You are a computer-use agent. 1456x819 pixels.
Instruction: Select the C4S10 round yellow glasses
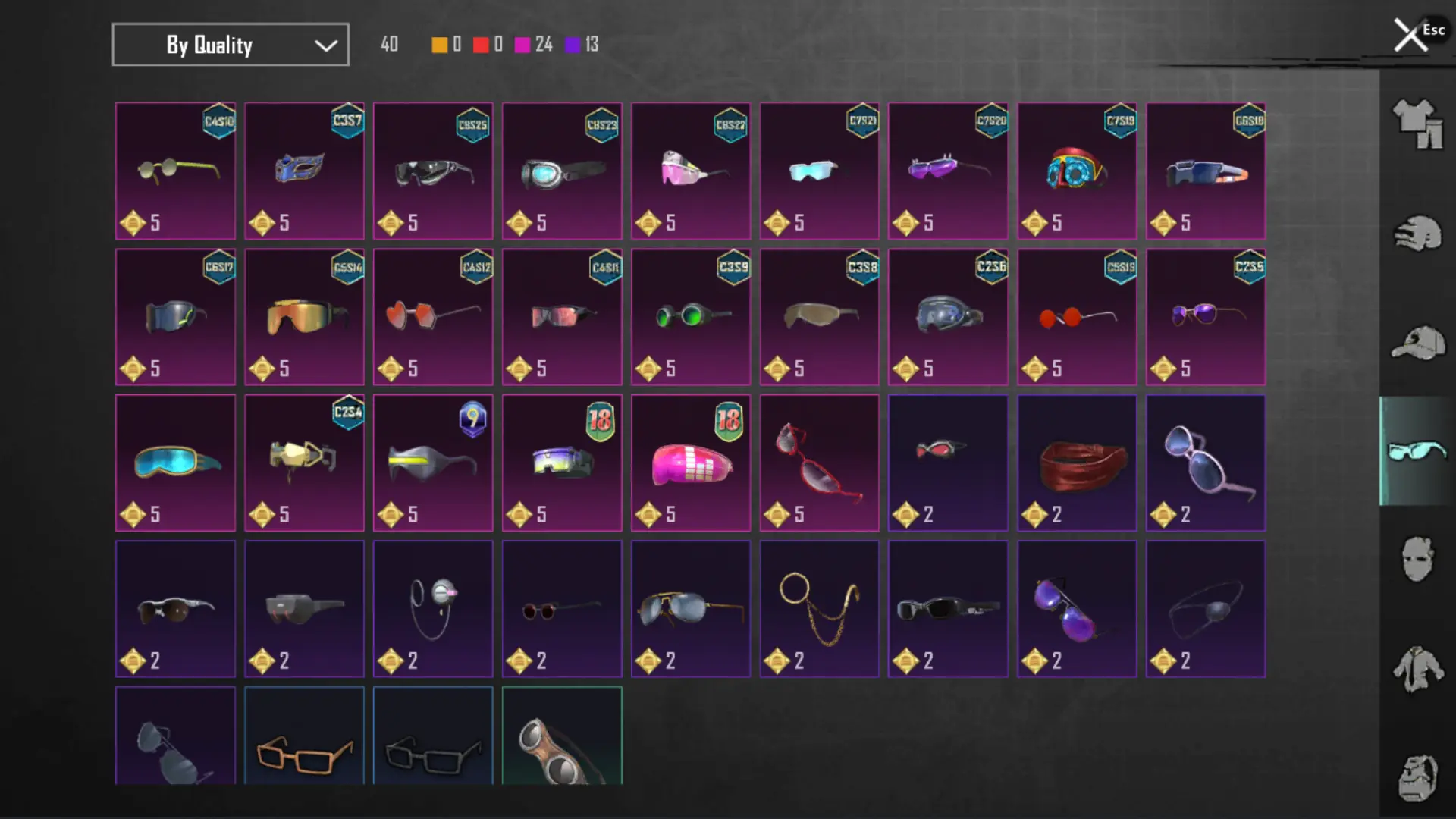coord(175,171)
